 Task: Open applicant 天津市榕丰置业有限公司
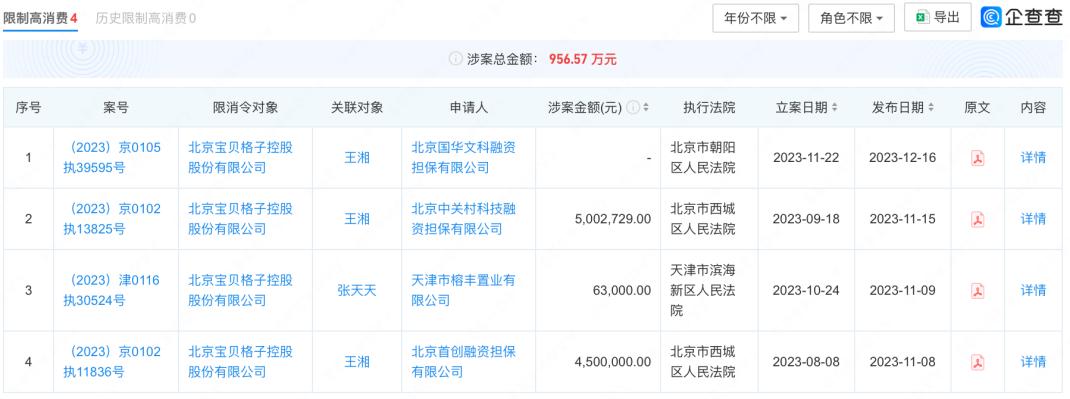click(x=463, y=290)
